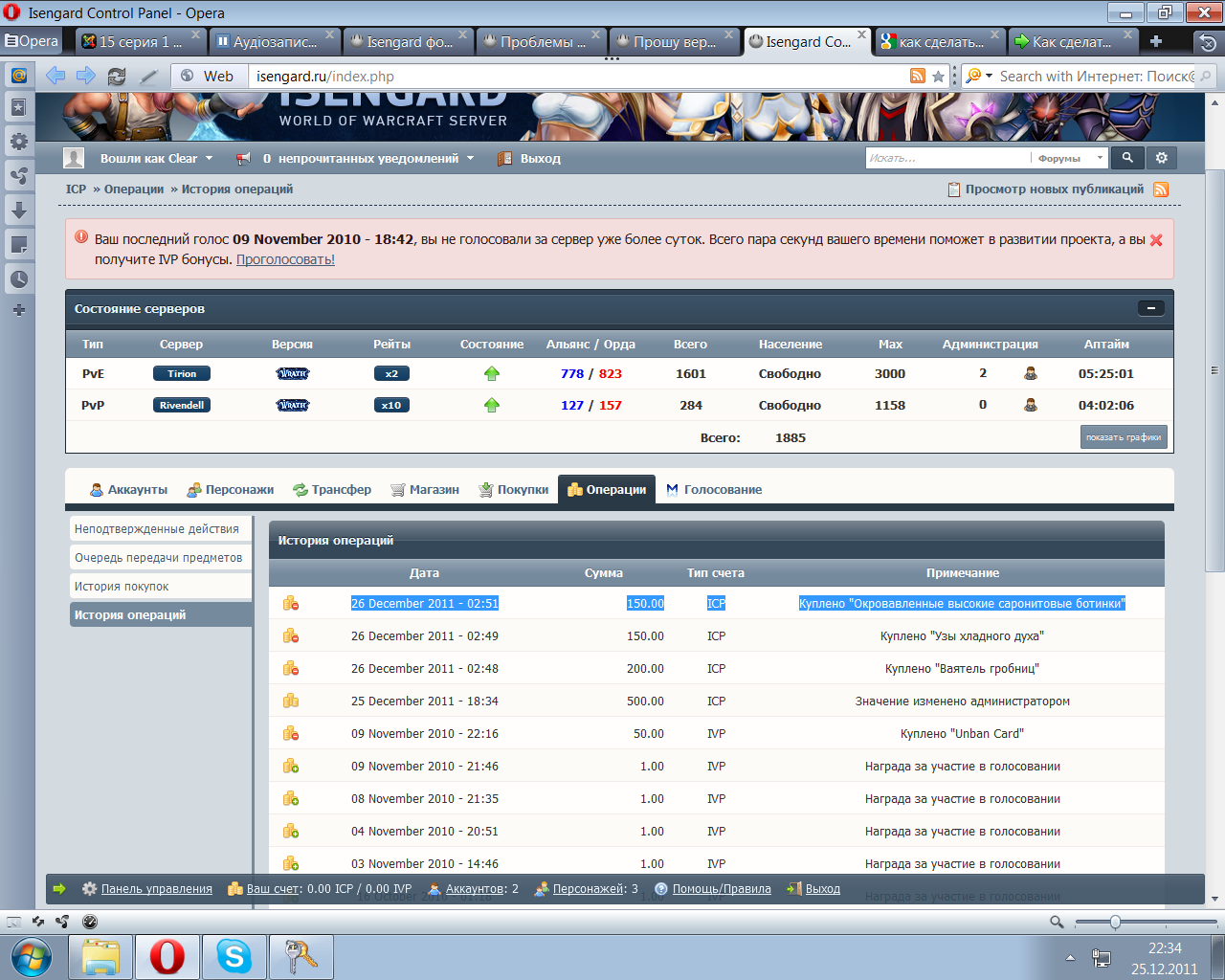This screenshot has width=1225, height=980.
Task: Click the forum search magnifier button
Action: coord(1127,158)
